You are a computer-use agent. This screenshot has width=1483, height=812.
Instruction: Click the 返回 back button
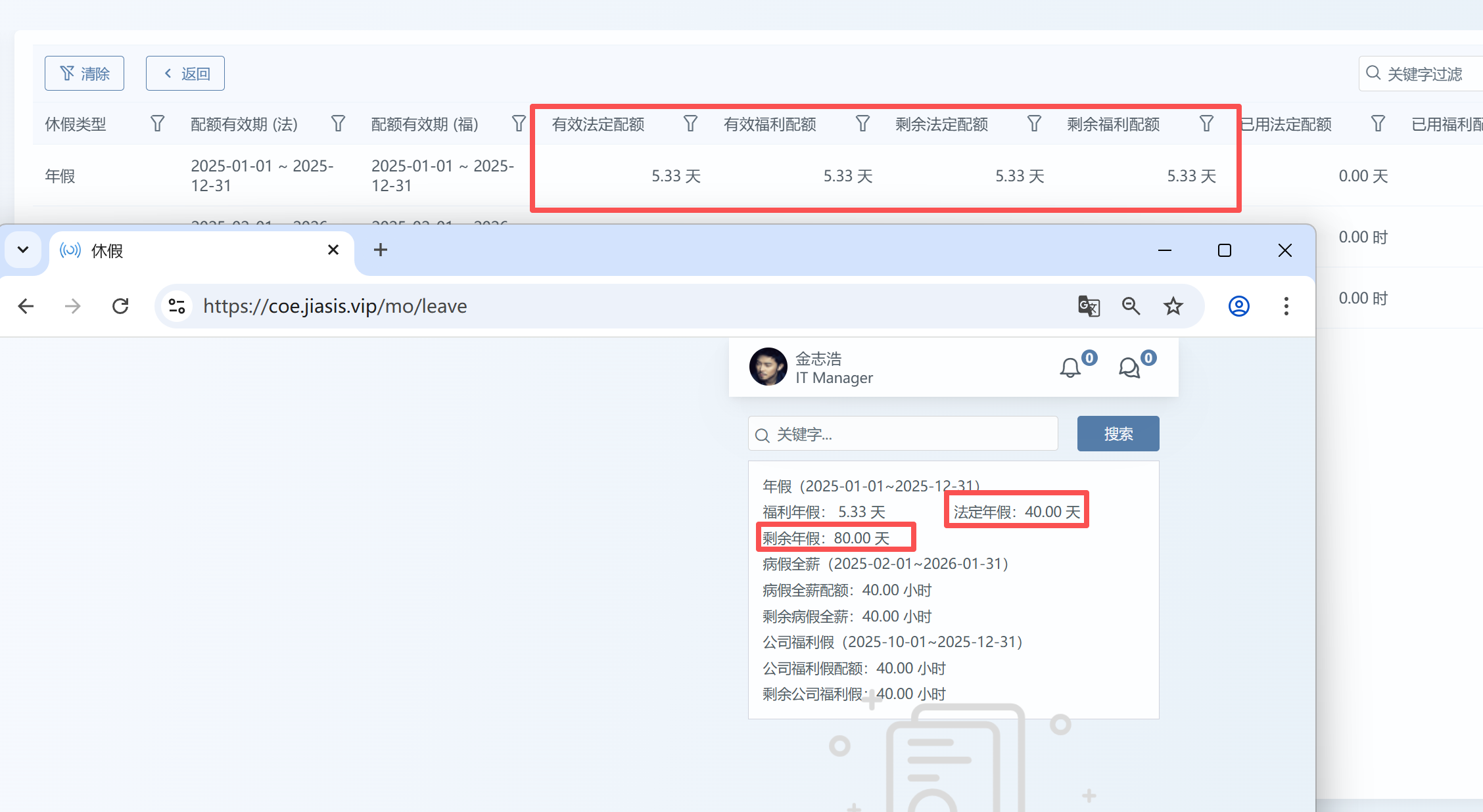(185, 74)
